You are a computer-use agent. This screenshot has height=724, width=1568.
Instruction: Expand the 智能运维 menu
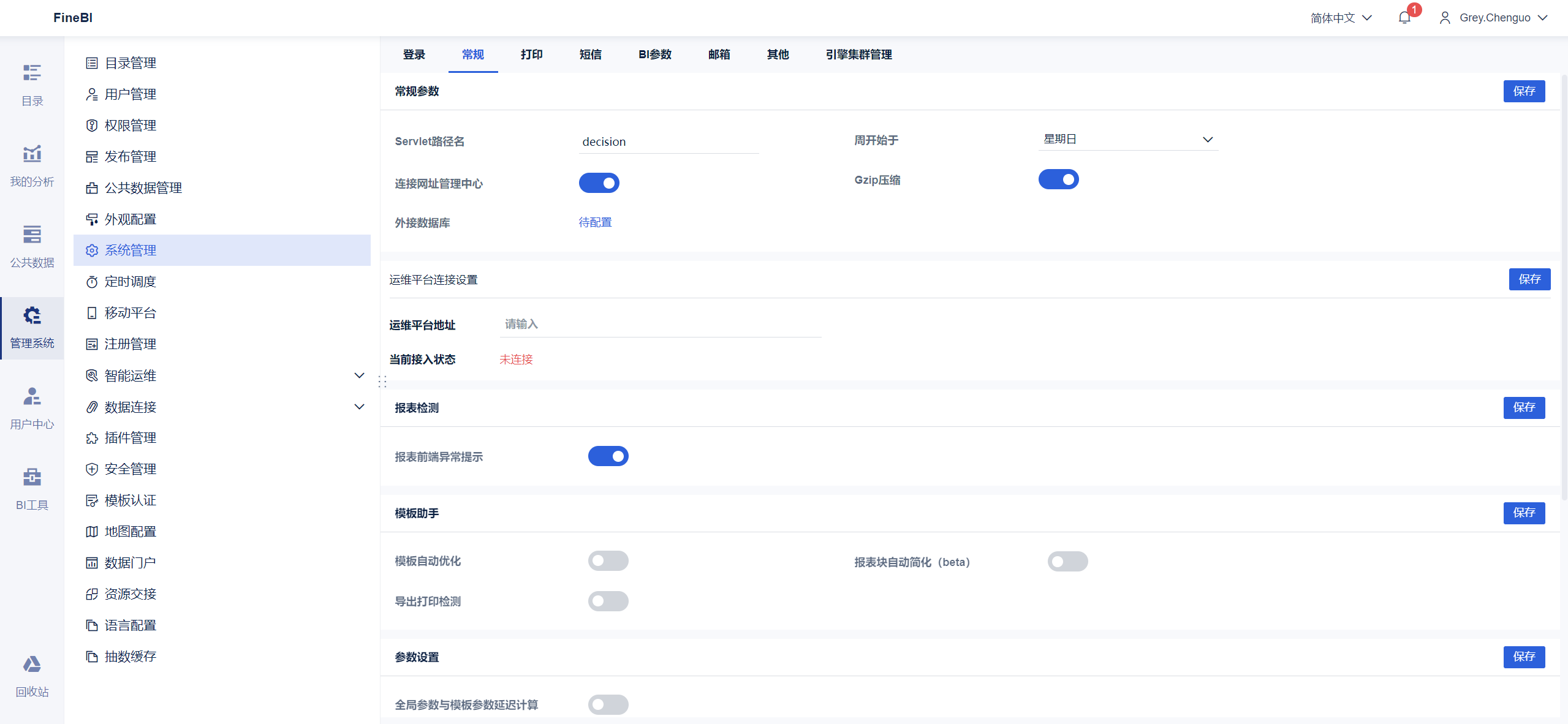(x=130, y=375)
